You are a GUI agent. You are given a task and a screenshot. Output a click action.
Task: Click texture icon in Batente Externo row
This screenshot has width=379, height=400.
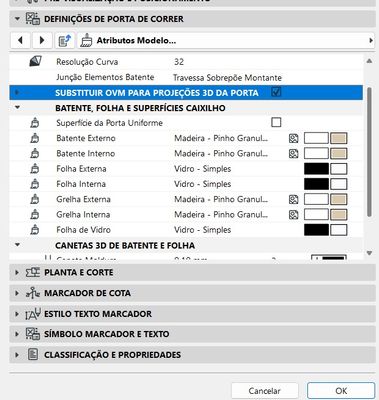click(293, 138)
